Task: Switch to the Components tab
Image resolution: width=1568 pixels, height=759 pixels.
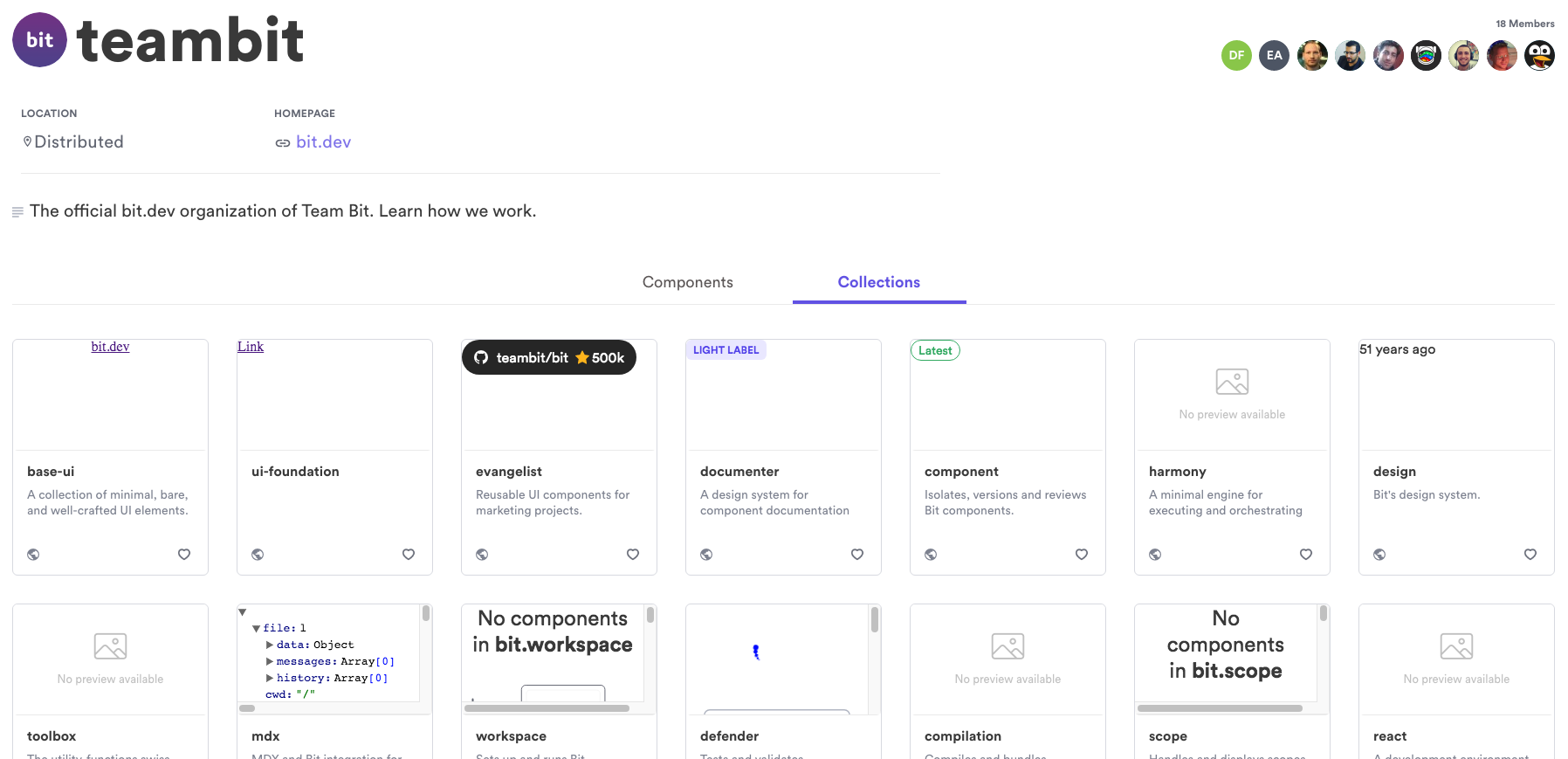Action: click(688, 282)
